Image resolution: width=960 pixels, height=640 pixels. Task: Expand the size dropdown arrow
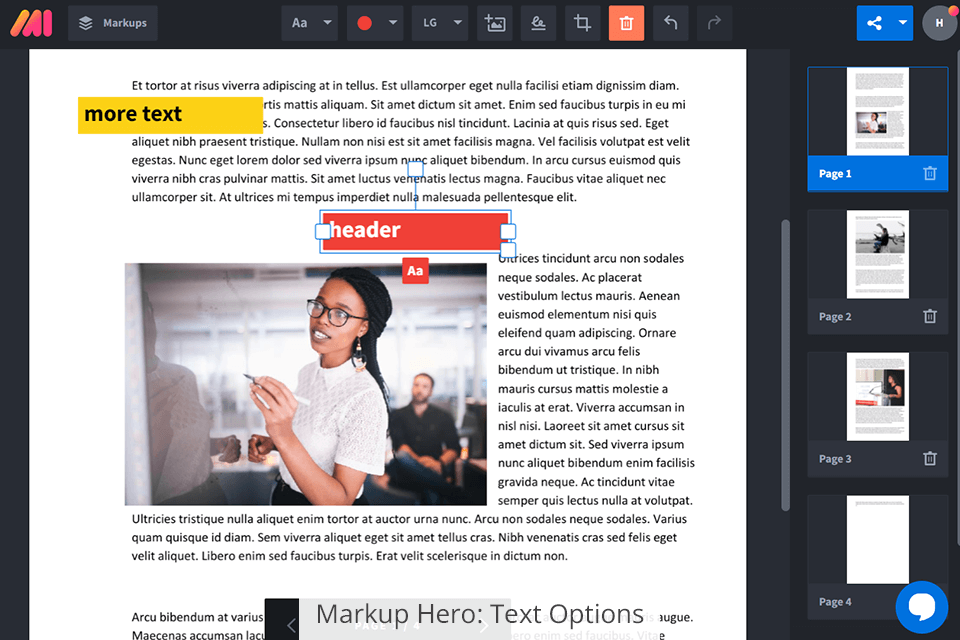tap(458, 23)
